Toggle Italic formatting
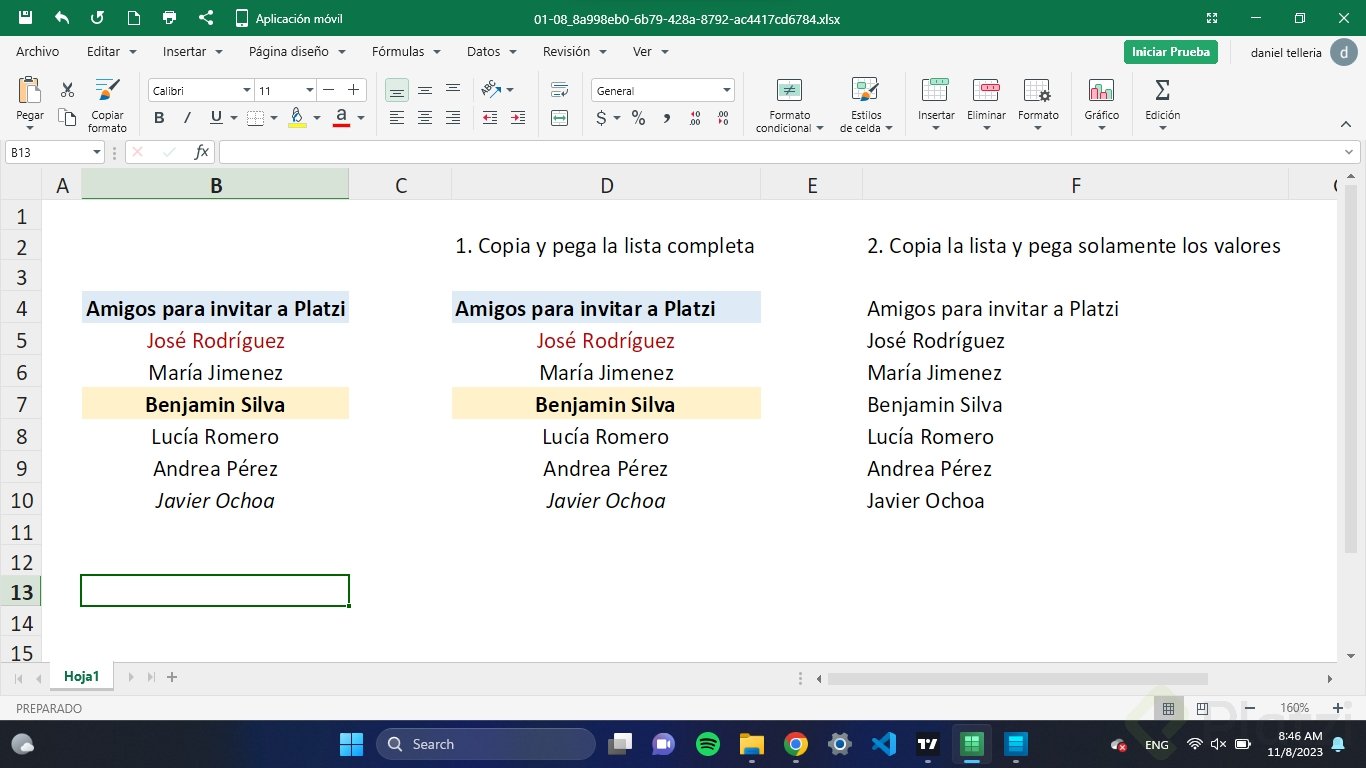Viewport: 1366px width, 768px height. 187,118
